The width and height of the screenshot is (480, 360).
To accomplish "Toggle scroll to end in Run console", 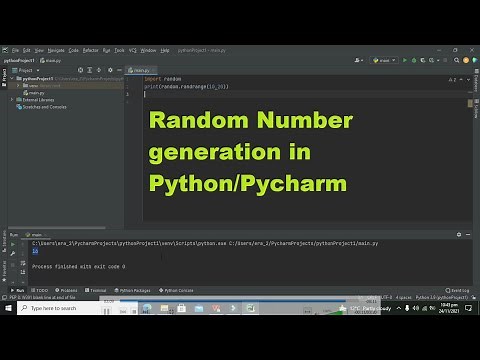I will [23, 272].
